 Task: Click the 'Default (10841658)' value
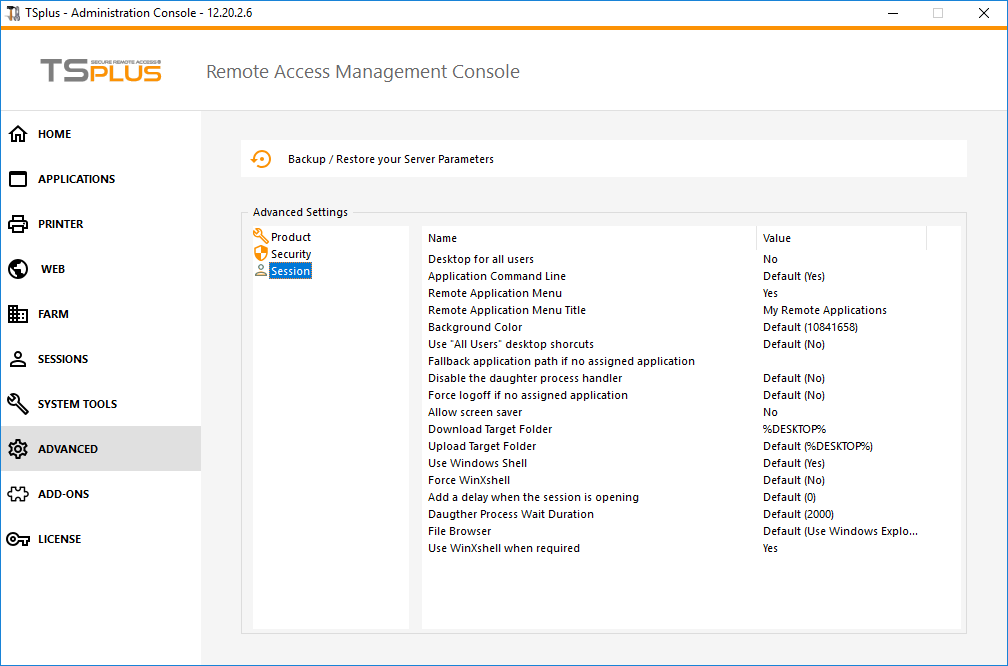coord(810,327)
